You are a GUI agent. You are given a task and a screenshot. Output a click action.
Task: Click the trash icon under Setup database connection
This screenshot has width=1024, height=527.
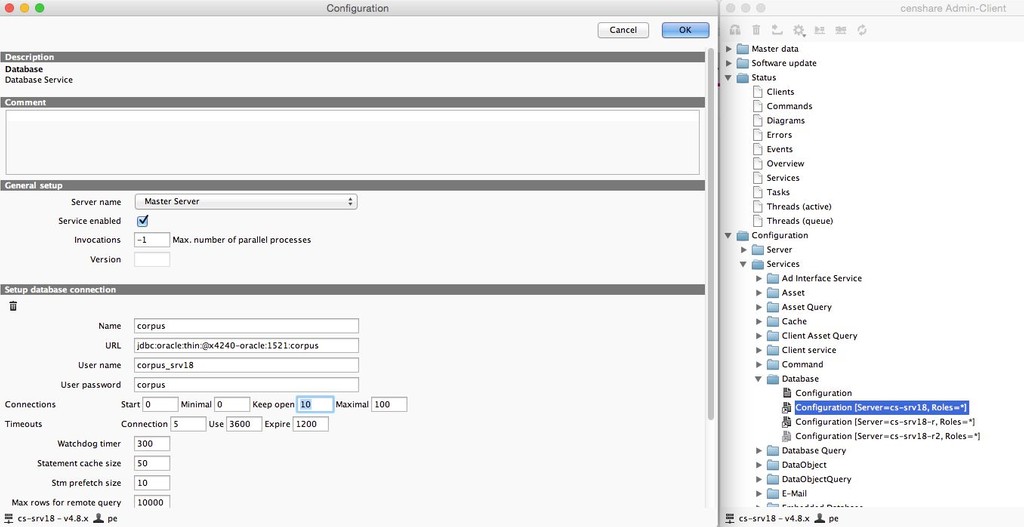tap(13, 306)
